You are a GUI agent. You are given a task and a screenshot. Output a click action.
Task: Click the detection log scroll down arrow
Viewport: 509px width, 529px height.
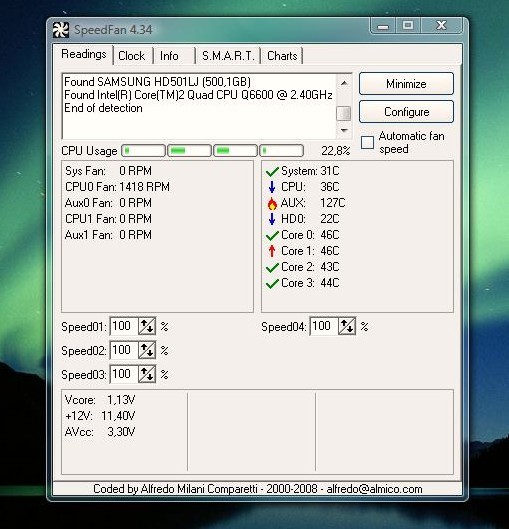click(344, 130)
